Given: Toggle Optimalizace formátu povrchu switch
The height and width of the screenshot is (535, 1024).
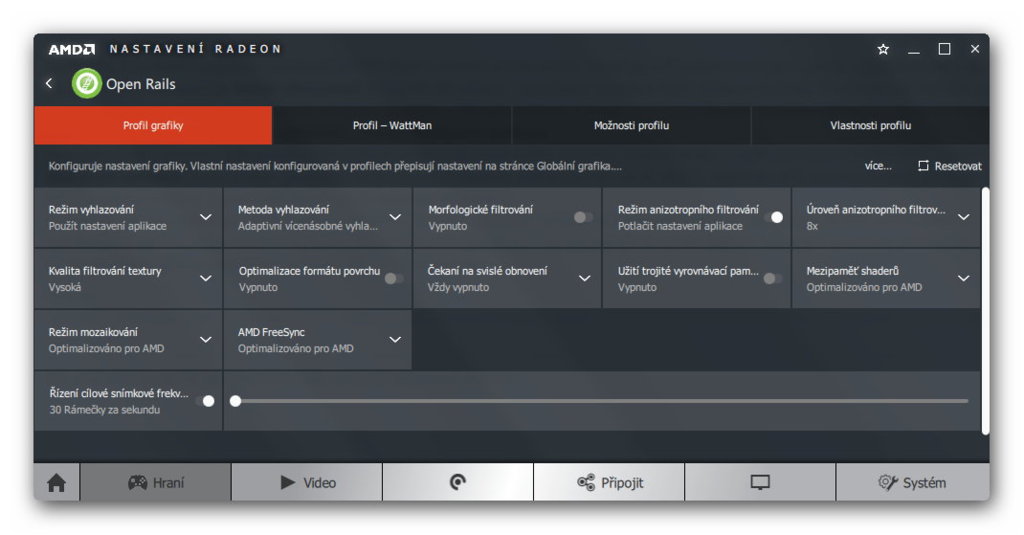Looking at the screenshot, I should click(394, 278).
